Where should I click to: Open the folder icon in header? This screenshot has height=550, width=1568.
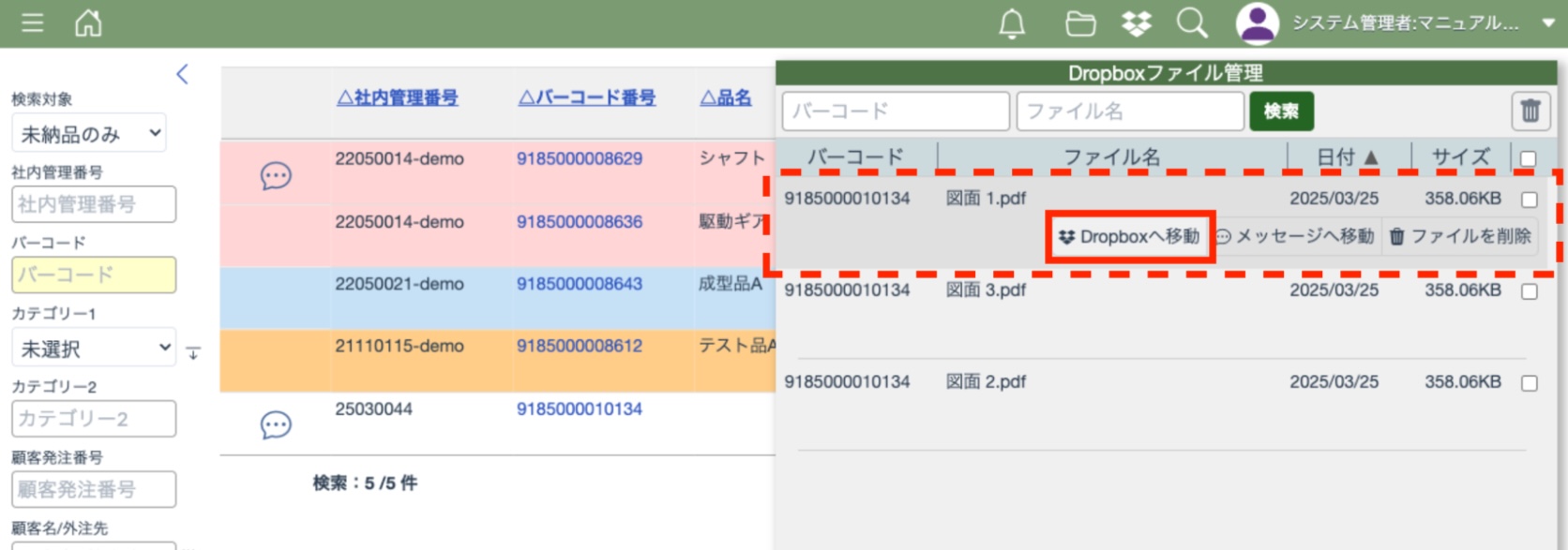point(1080,23)
